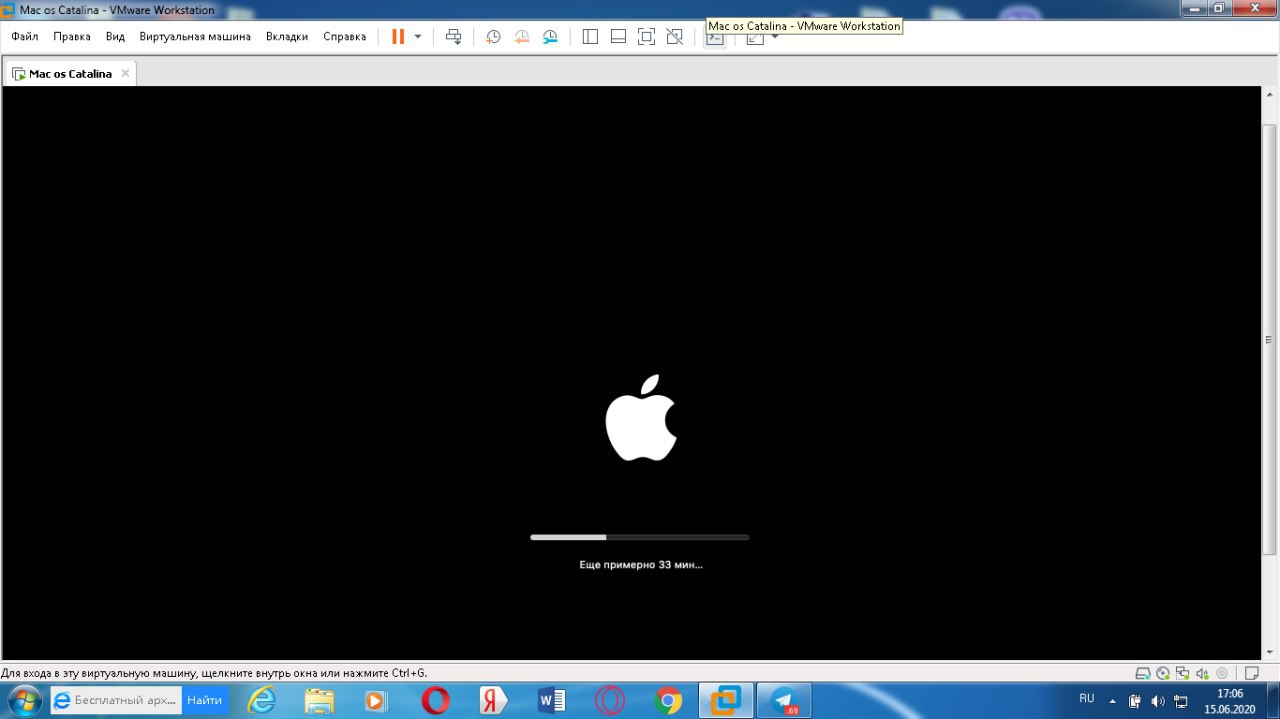Click the clock showing 17:06
Viewport: 1280px width, 719px height.
point(1229,693)
